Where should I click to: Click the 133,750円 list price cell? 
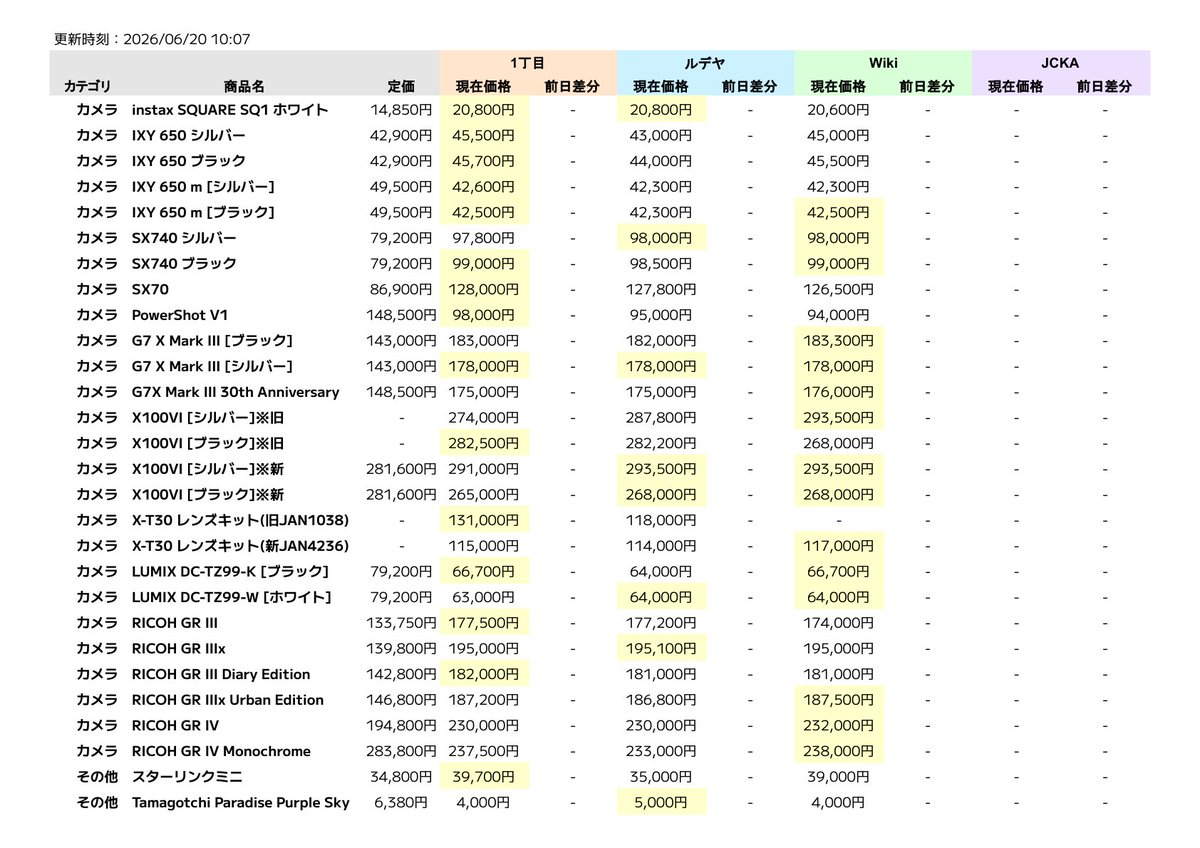tap(402, 623)
